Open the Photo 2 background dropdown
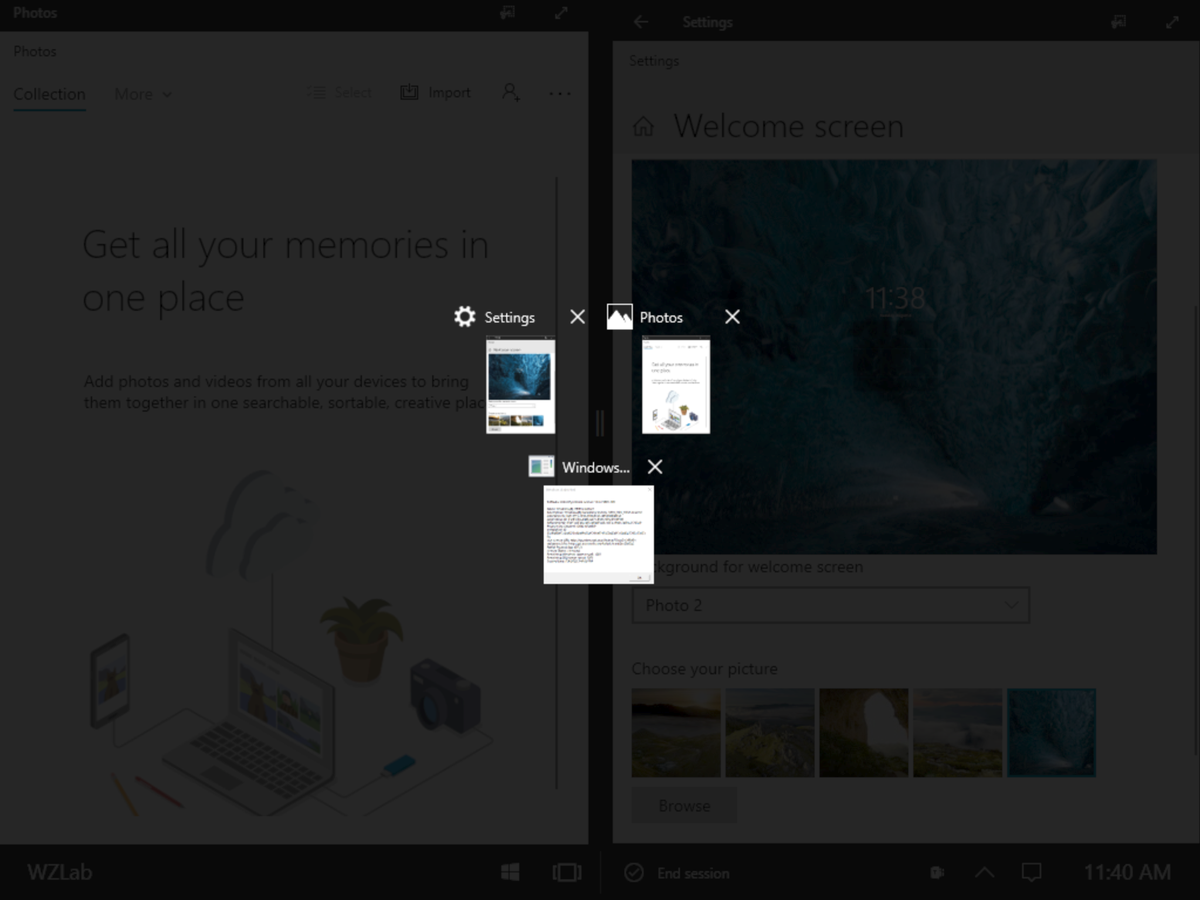The image size is (1200, 900). pos(830,605)
